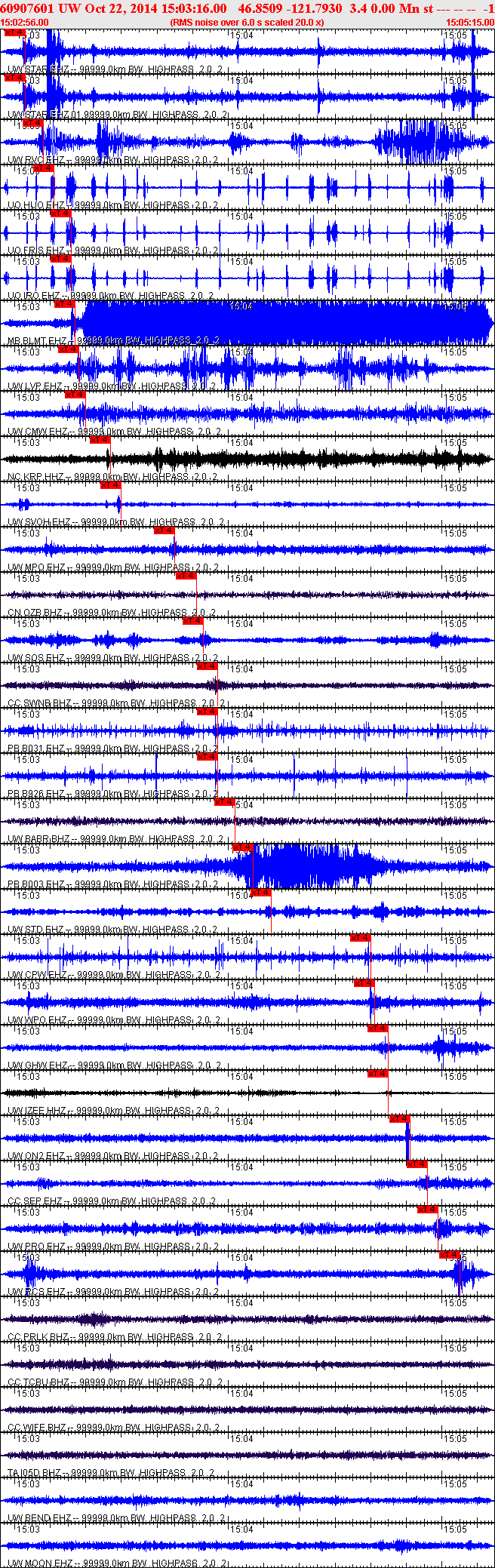The image size is (495, 1568).
Task: Click the red pick marker on the MB BLMT trace
Action: (x=64, y=304)
